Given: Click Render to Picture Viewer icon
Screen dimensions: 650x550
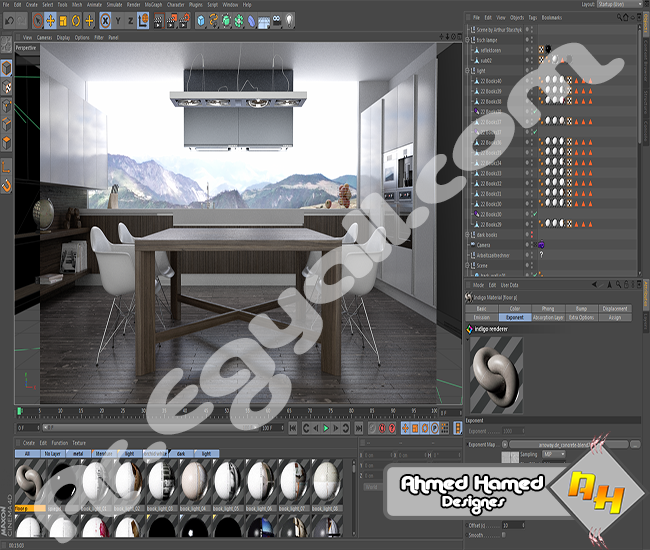Looking at the screenshot, I should pos(172,21).
